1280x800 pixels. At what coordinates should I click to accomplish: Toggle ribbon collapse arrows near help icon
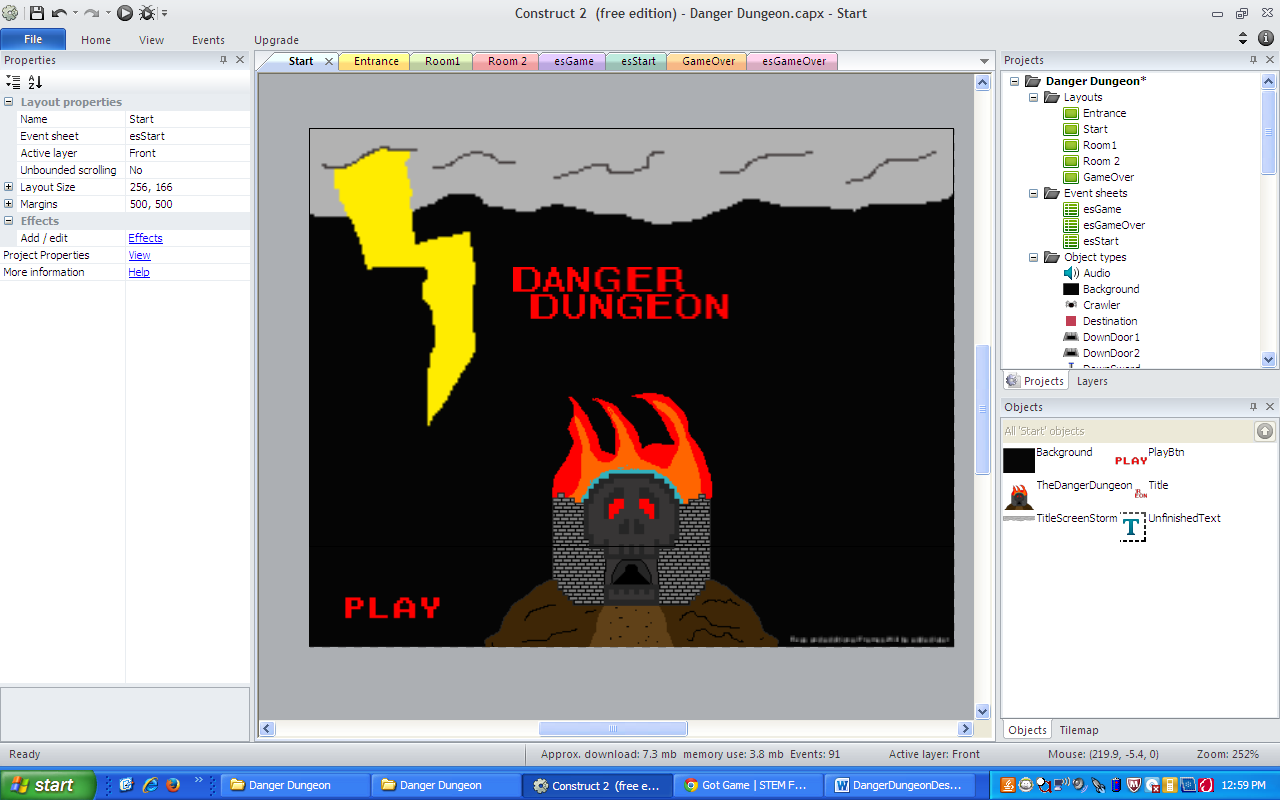[x=1243, y=39]
